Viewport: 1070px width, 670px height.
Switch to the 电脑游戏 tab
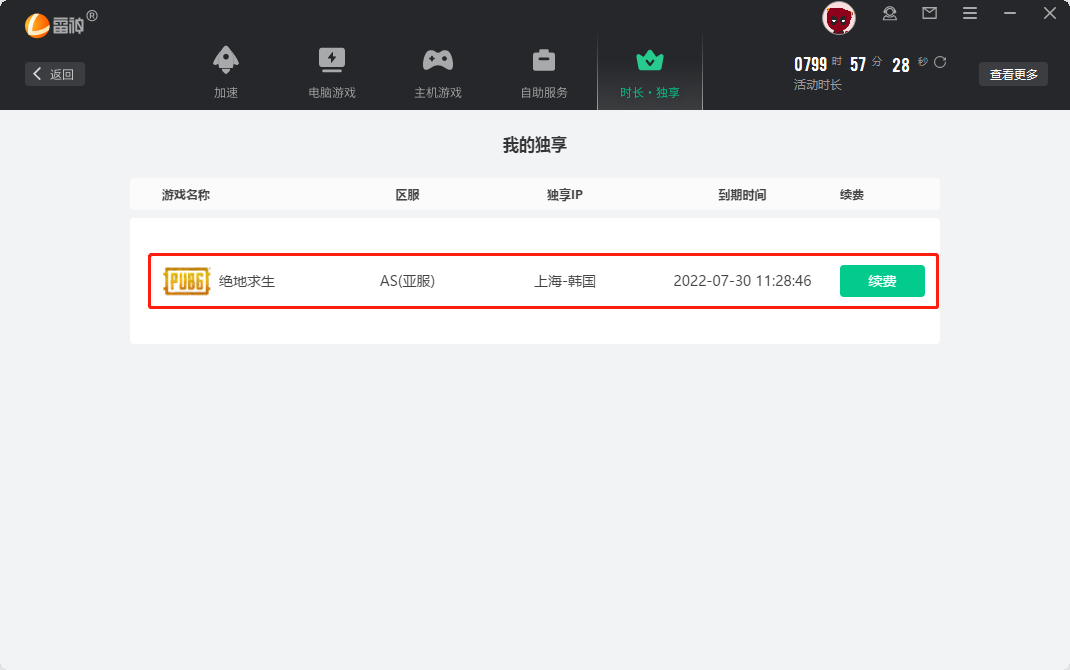[x=332, y=72]
